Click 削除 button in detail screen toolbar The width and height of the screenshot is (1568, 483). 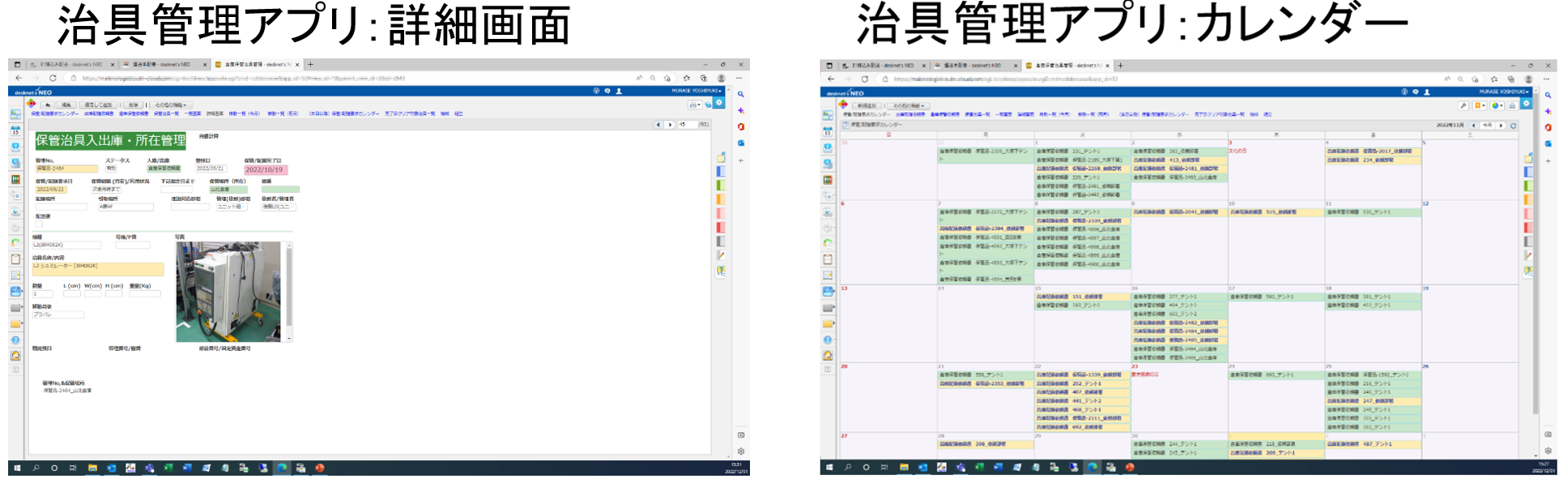point(133,105)
